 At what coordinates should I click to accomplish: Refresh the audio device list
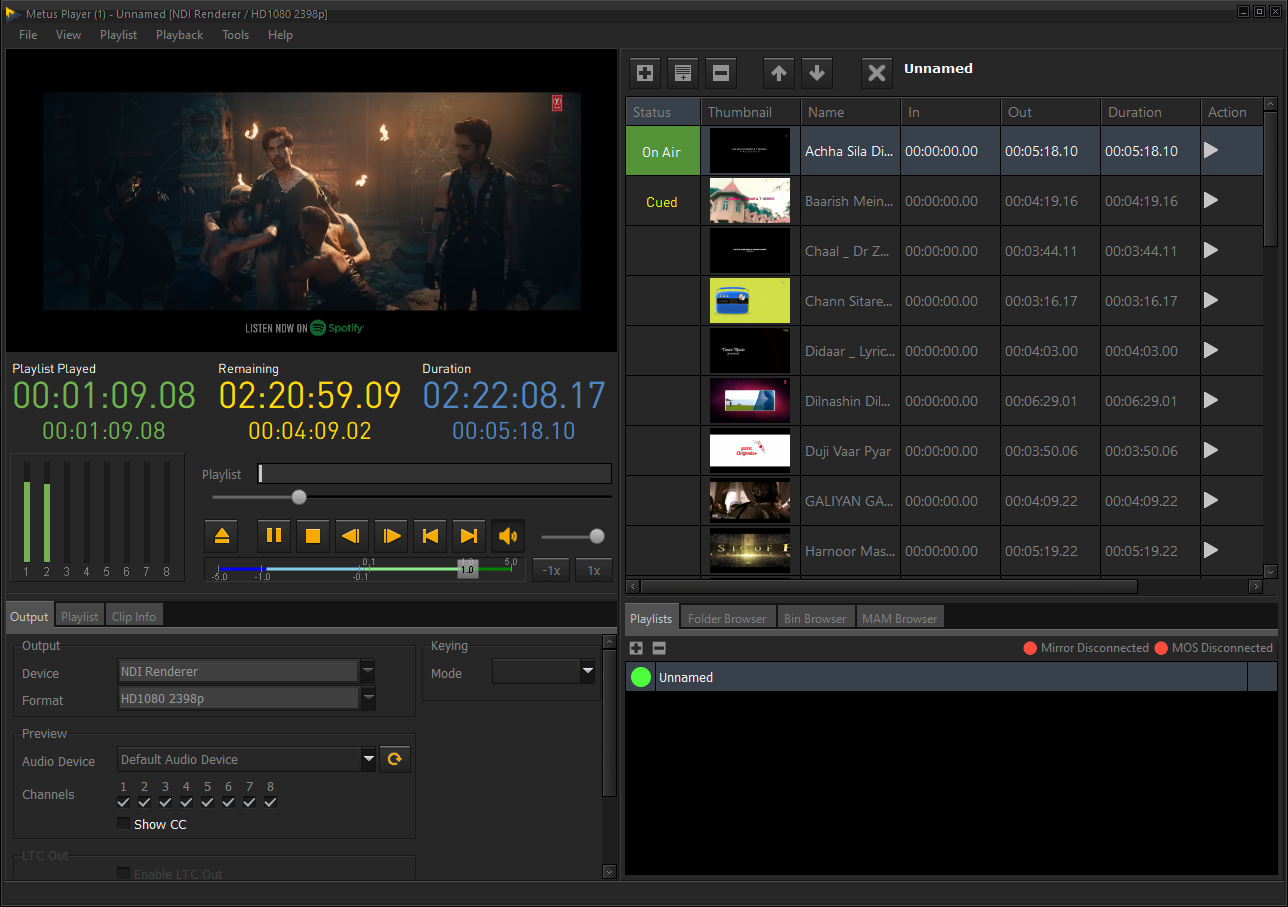pos(395,759)
